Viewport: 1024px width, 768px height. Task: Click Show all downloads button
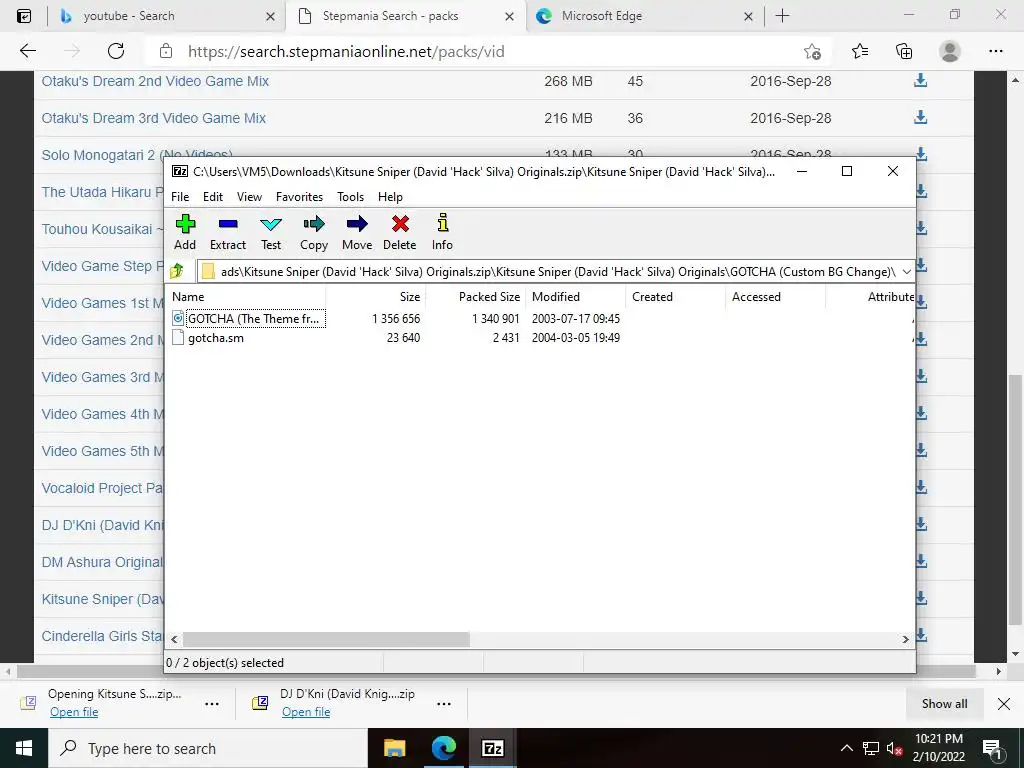coord(944,704)
